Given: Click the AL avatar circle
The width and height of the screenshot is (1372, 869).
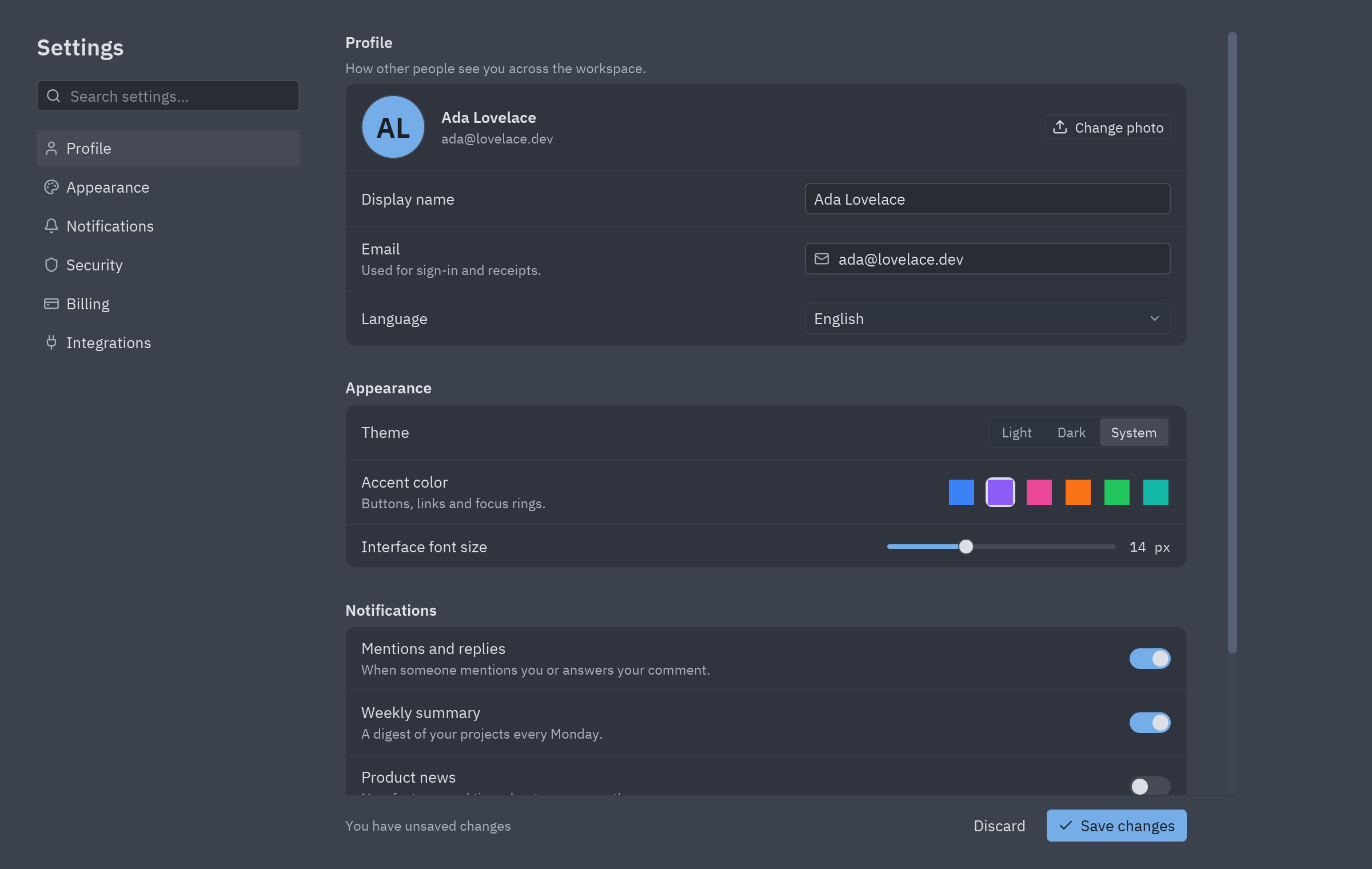Looking at the screenshot, I should (393, 127).
